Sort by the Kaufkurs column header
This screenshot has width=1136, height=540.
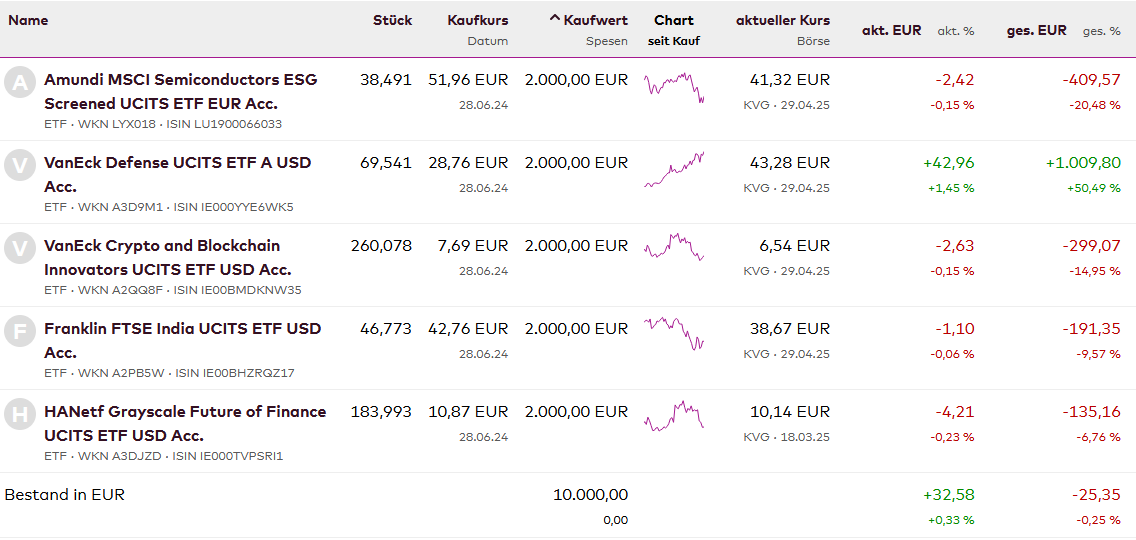point(478,20)
